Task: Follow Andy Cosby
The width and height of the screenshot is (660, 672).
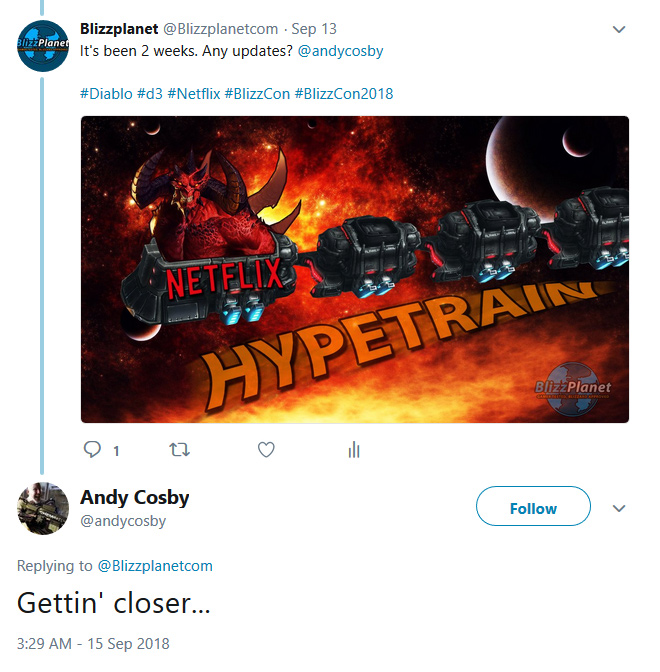Action: click(x=533, y=506)
